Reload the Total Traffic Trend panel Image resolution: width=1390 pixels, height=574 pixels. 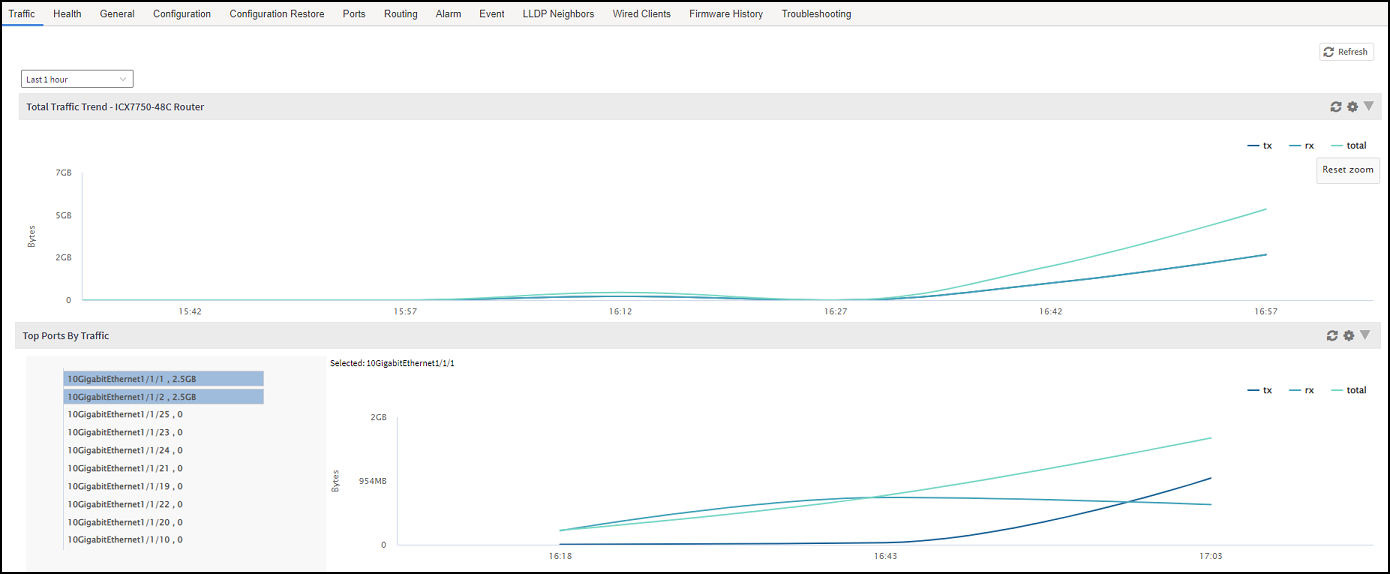pos(1335,107)
